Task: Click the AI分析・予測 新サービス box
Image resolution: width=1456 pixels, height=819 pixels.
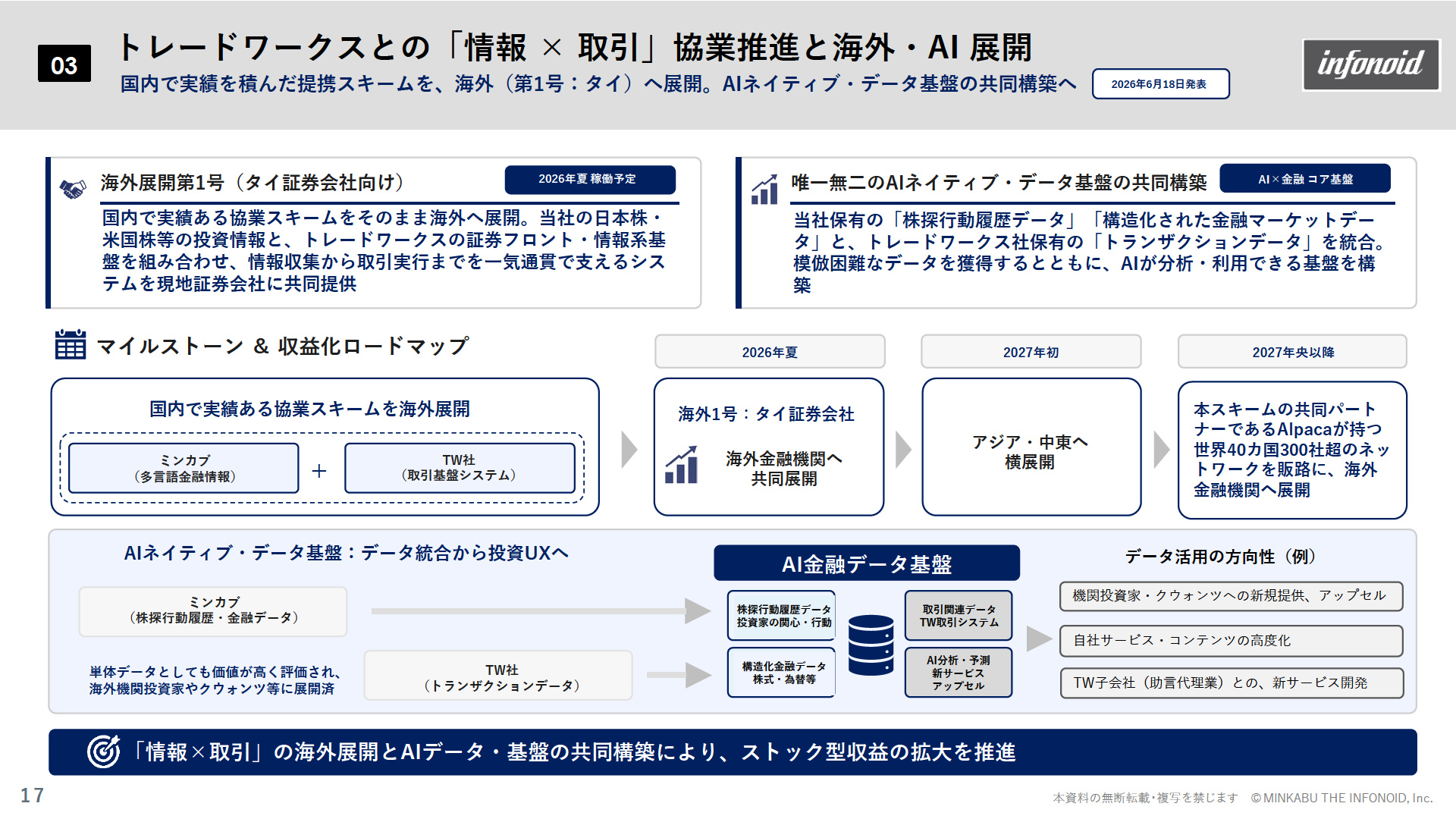Action: pyautogui.click(x=959, y=673)
